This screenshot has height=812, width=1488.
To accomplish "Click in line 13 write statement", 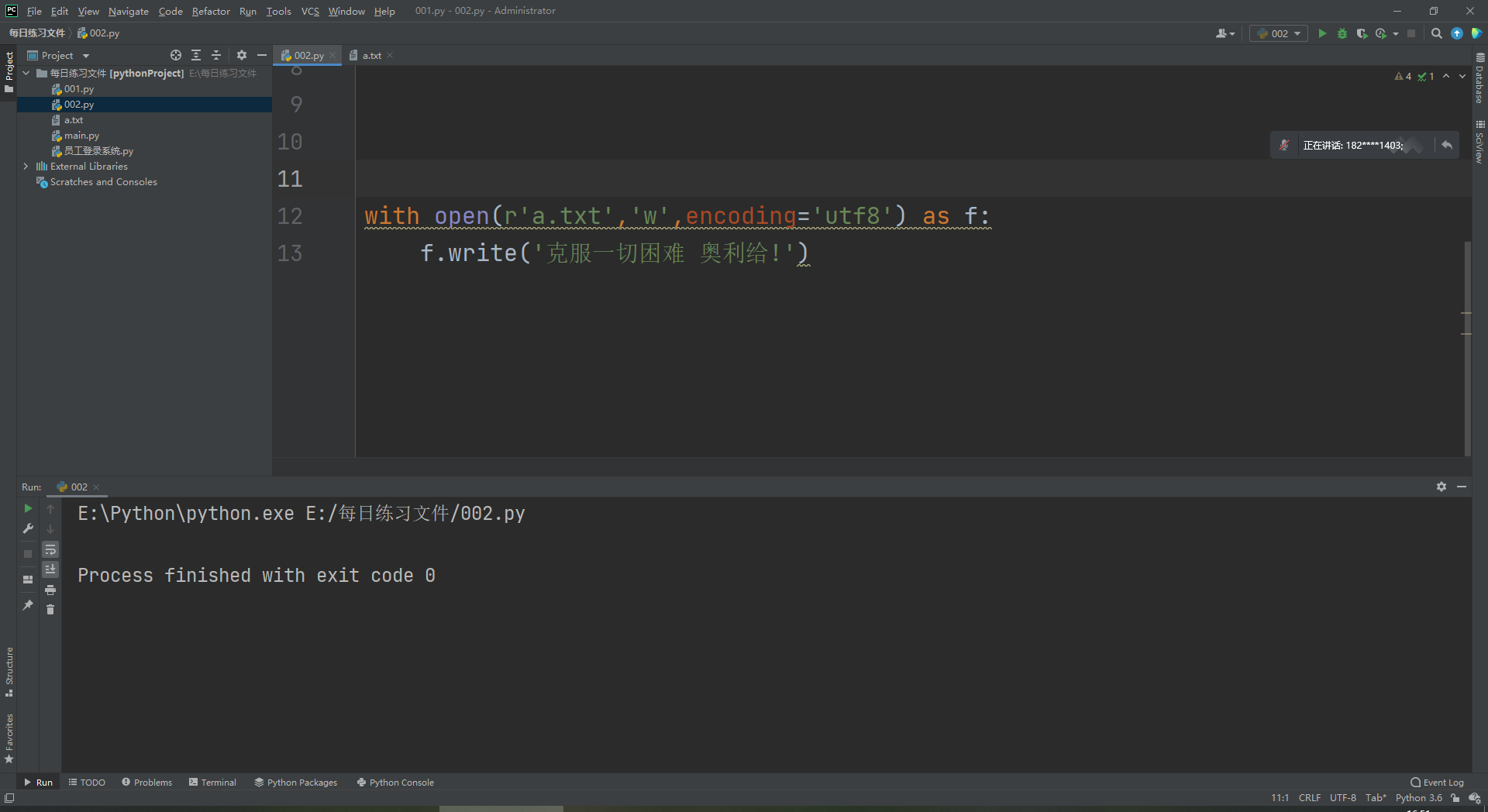I will click(614, 253).
